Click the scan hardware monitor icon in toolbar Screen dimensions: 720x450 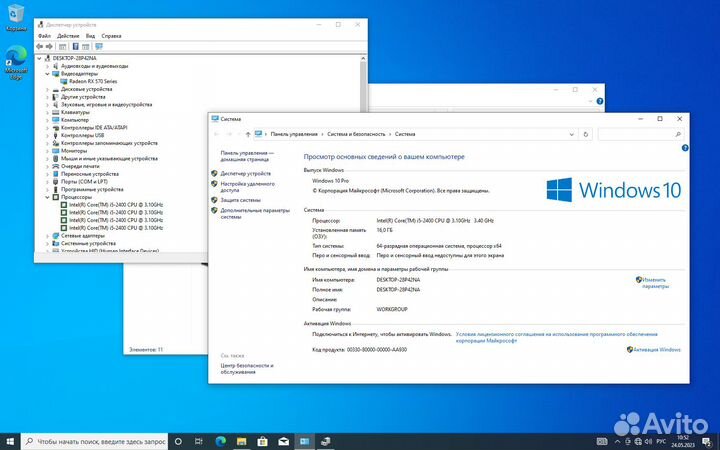pos(99,46)
